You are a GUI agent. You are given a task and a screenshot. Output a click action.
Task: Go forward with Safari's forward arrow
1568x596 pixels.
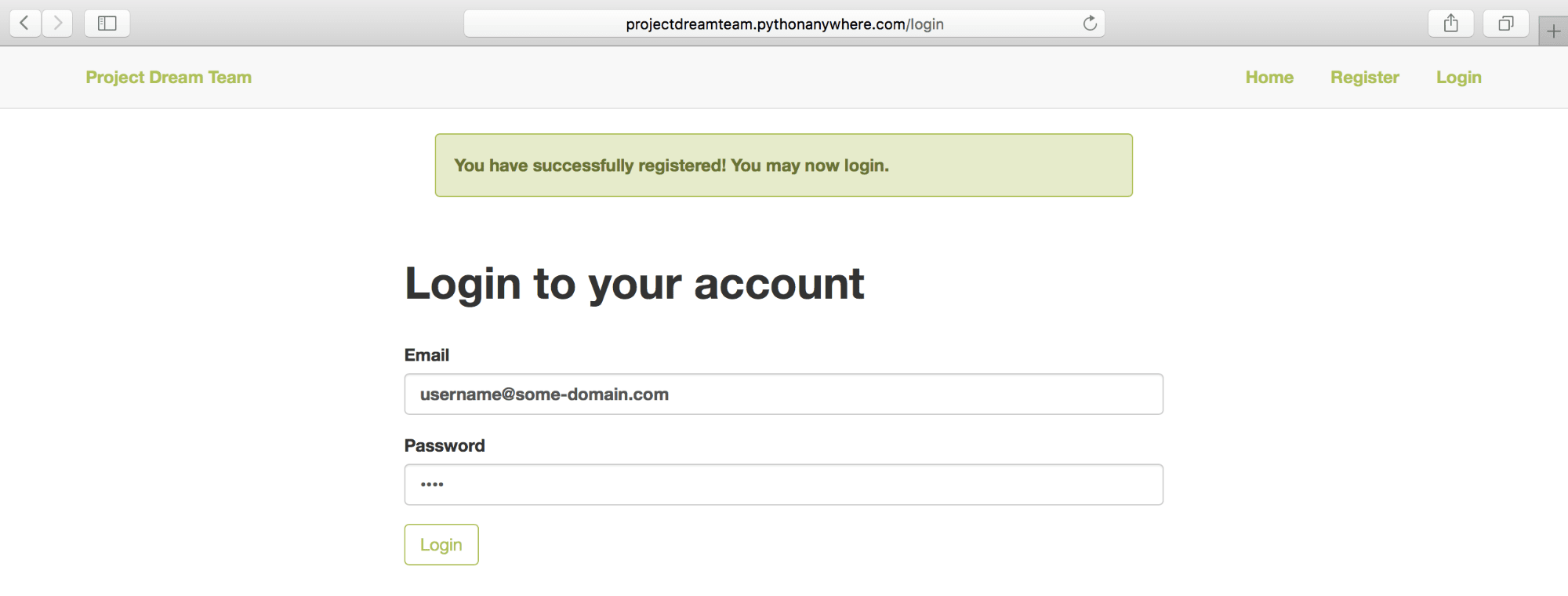(57, 24)
